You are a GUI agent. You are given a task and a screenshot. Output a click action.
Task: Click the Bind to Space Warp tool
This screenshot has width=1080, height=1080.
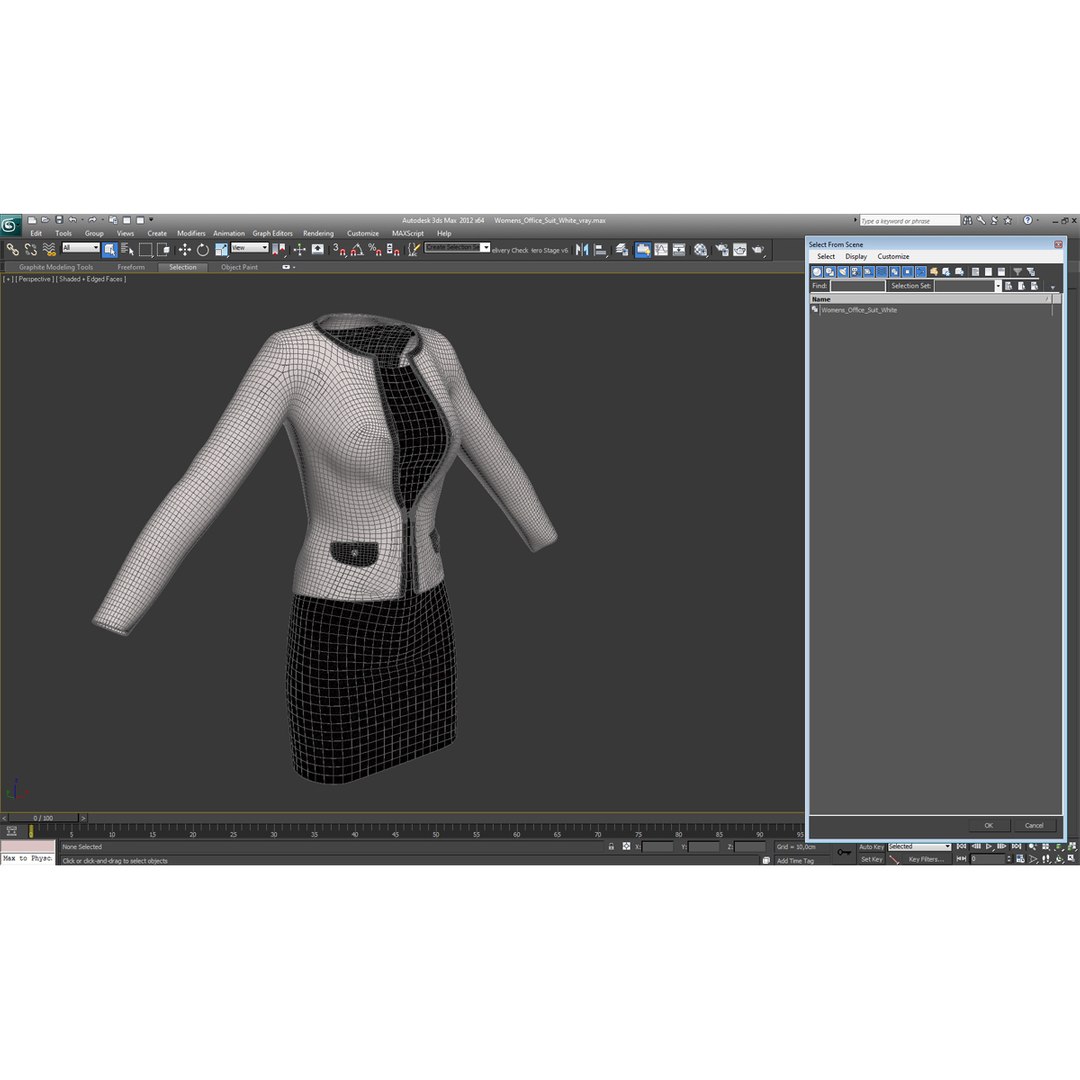click(x=50, y=249)
